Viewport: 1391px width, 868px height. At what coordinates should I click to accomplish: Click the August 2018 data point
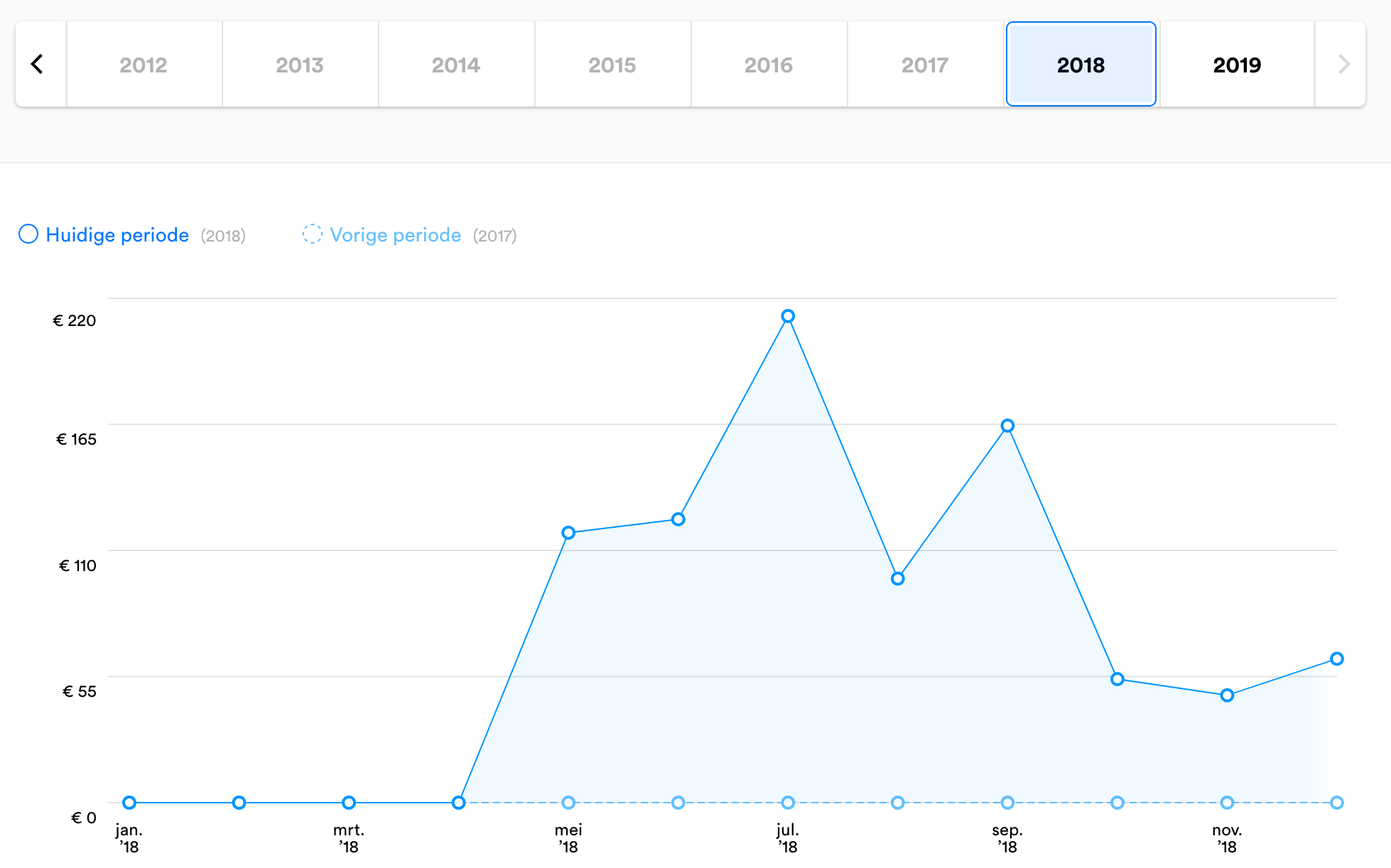coord(898,579)
